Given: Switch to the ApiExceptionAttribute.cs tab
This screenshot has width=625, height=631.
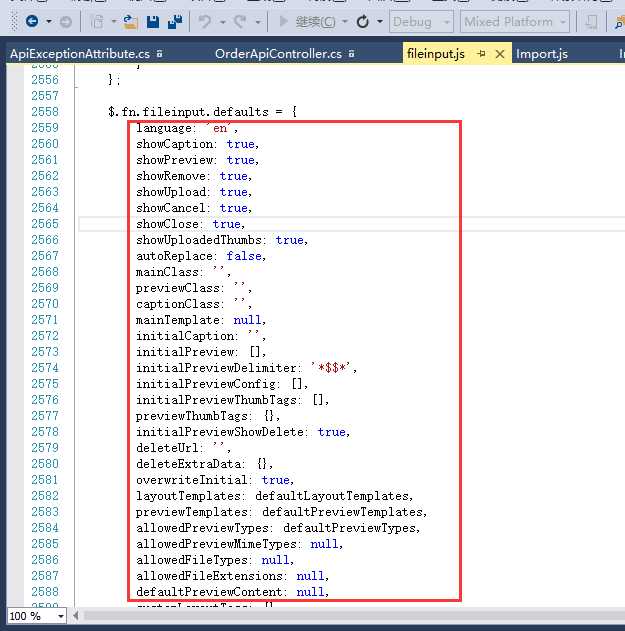Looking at the screenshot, I should tap(80, 54).
